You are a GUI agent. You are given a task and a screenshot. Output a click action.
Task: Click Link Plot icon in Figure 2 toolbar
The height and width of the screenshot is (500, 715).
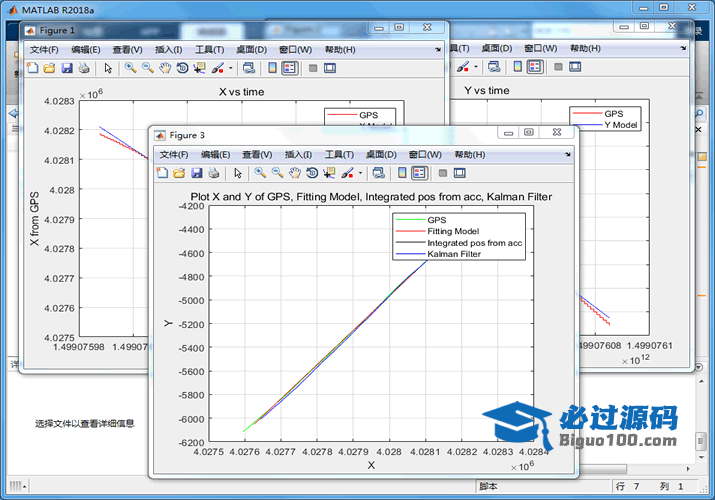[x=494, y=67]
